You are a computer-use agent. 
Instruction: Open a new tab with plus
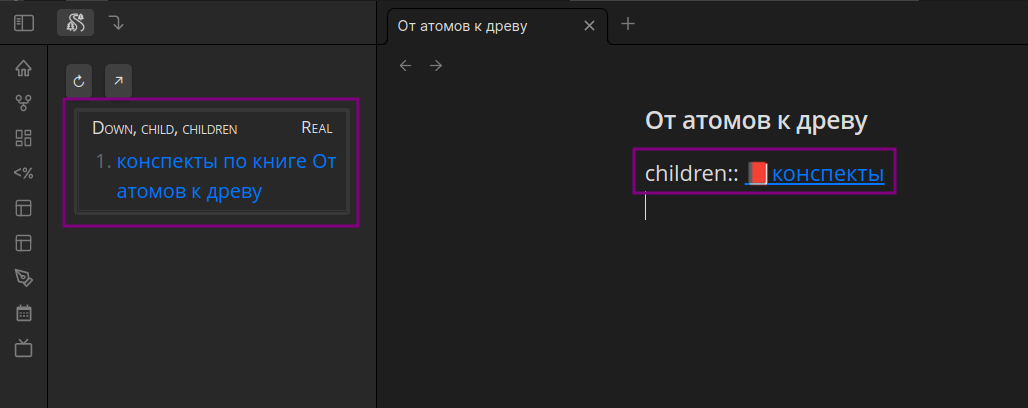pos(628,24)
